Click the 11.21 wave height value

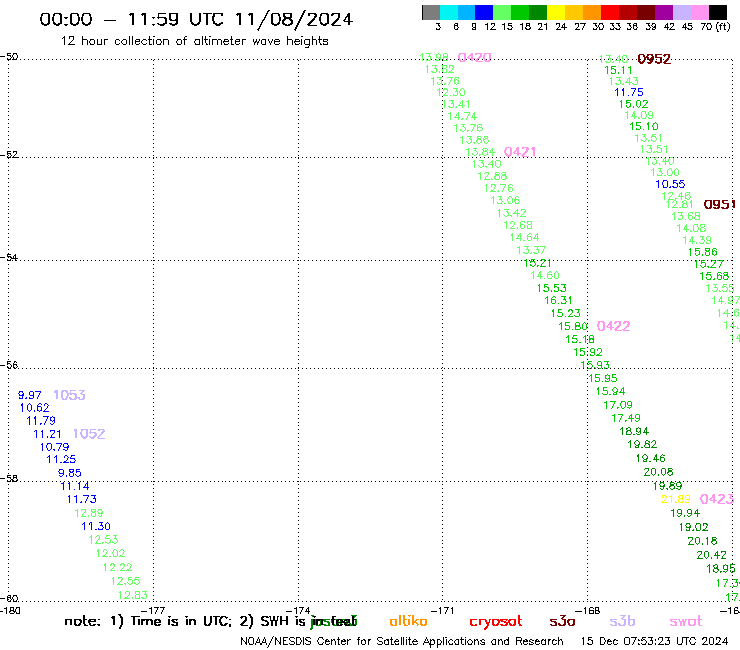point(47,434)
